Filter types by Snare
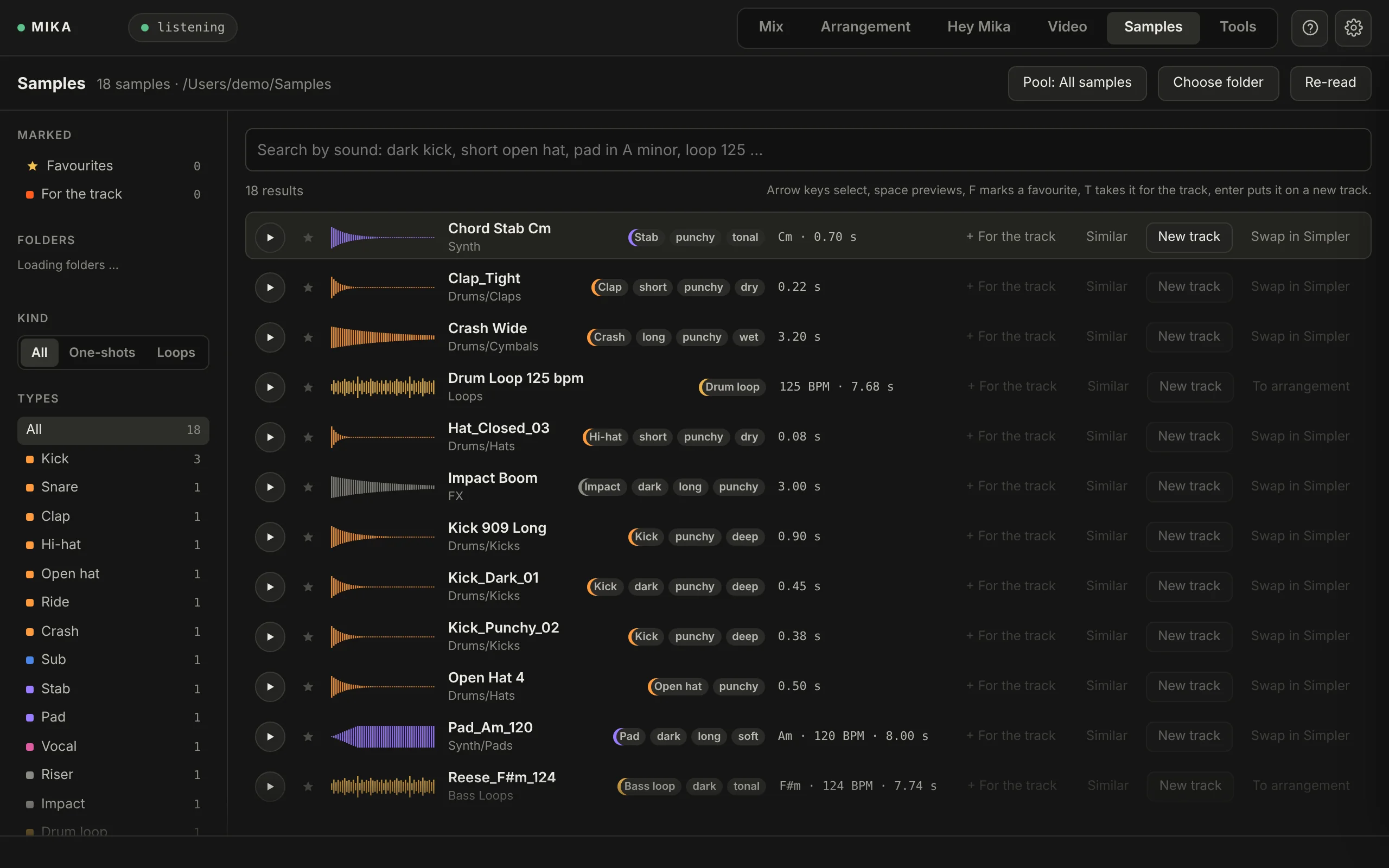Image resolution: width=1389 pixels, height=868 pixels. [x=113, y=487]
